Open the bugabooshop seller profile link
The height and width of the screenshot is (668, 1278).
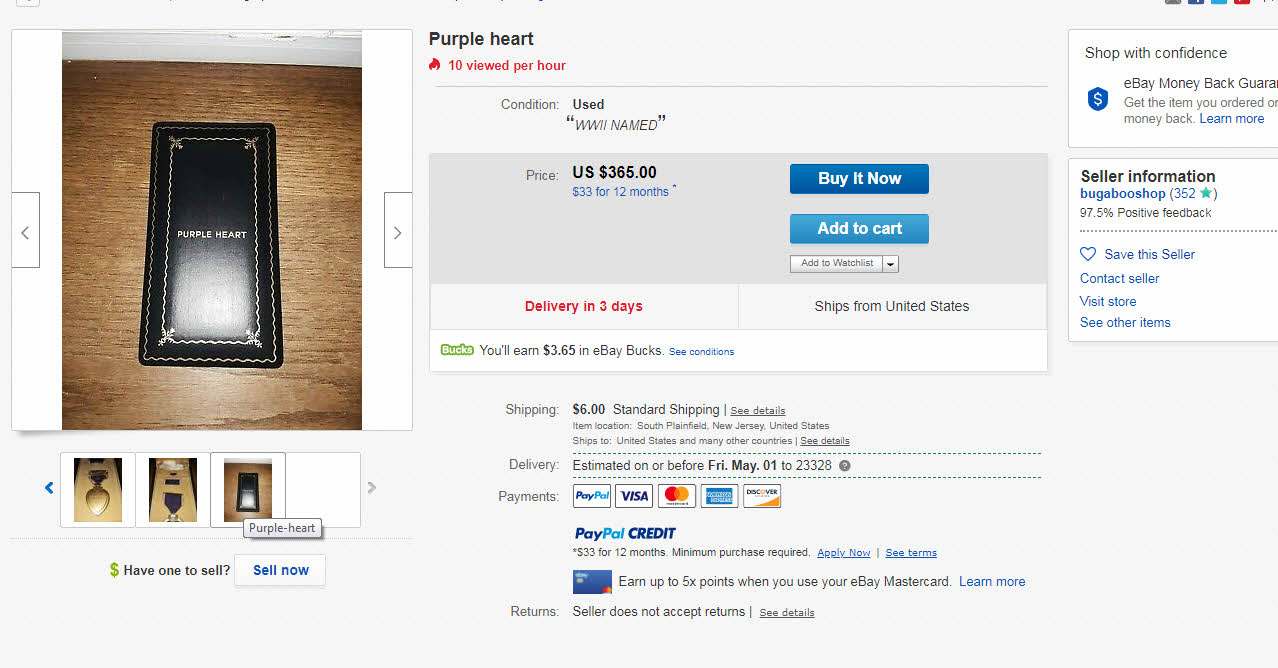(1124, 193)
